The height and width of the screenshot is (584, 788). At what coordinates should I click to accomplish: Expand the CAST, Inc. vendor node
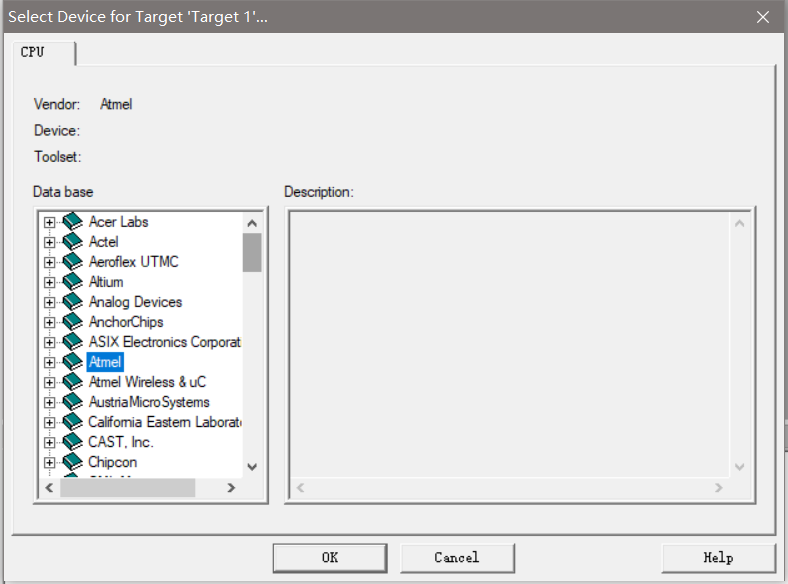point(49,443)
